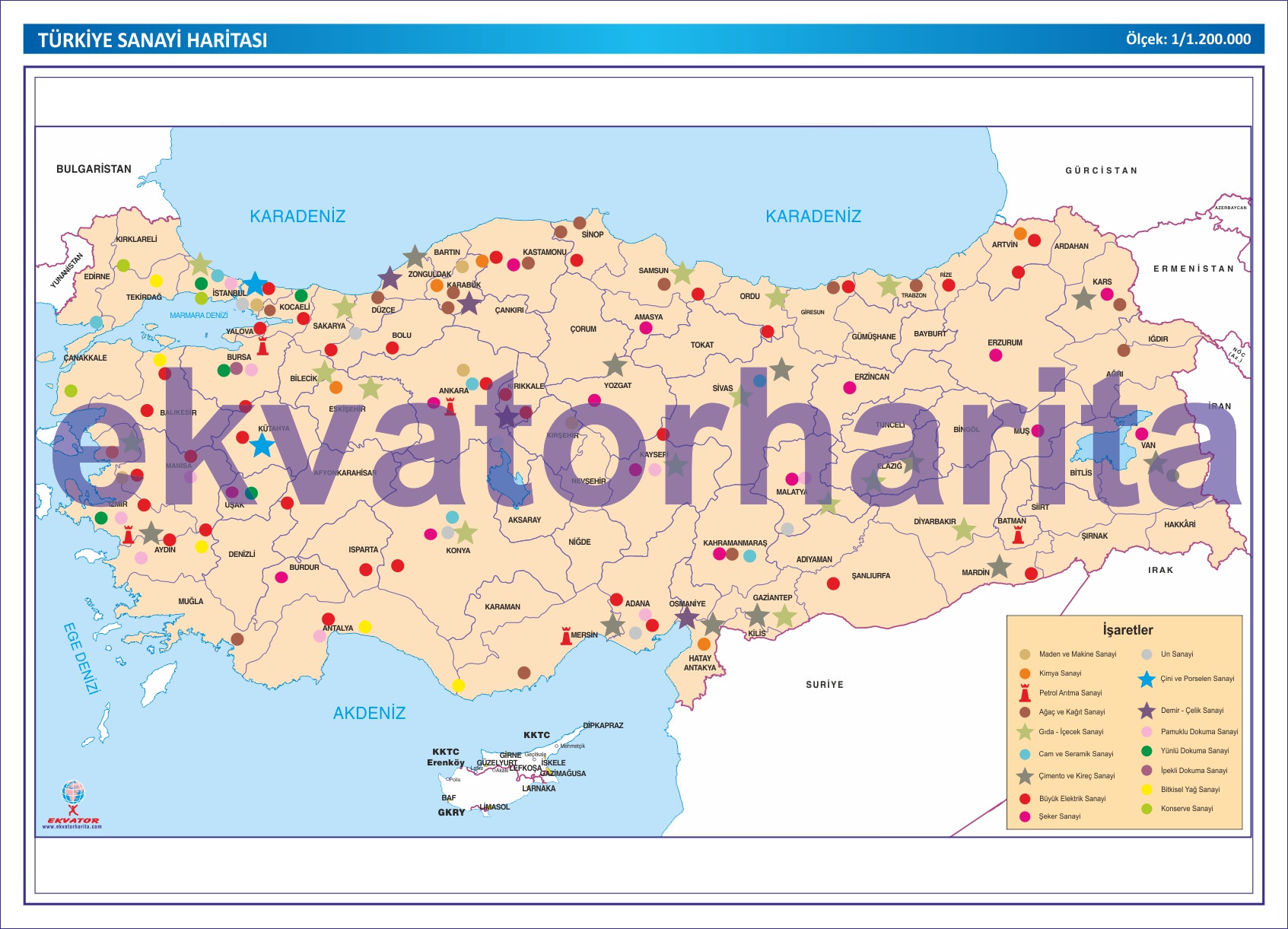Click the KAHRAMANMARAŞ province label
The image size is (1288, 929).
[x=735, y=542]
